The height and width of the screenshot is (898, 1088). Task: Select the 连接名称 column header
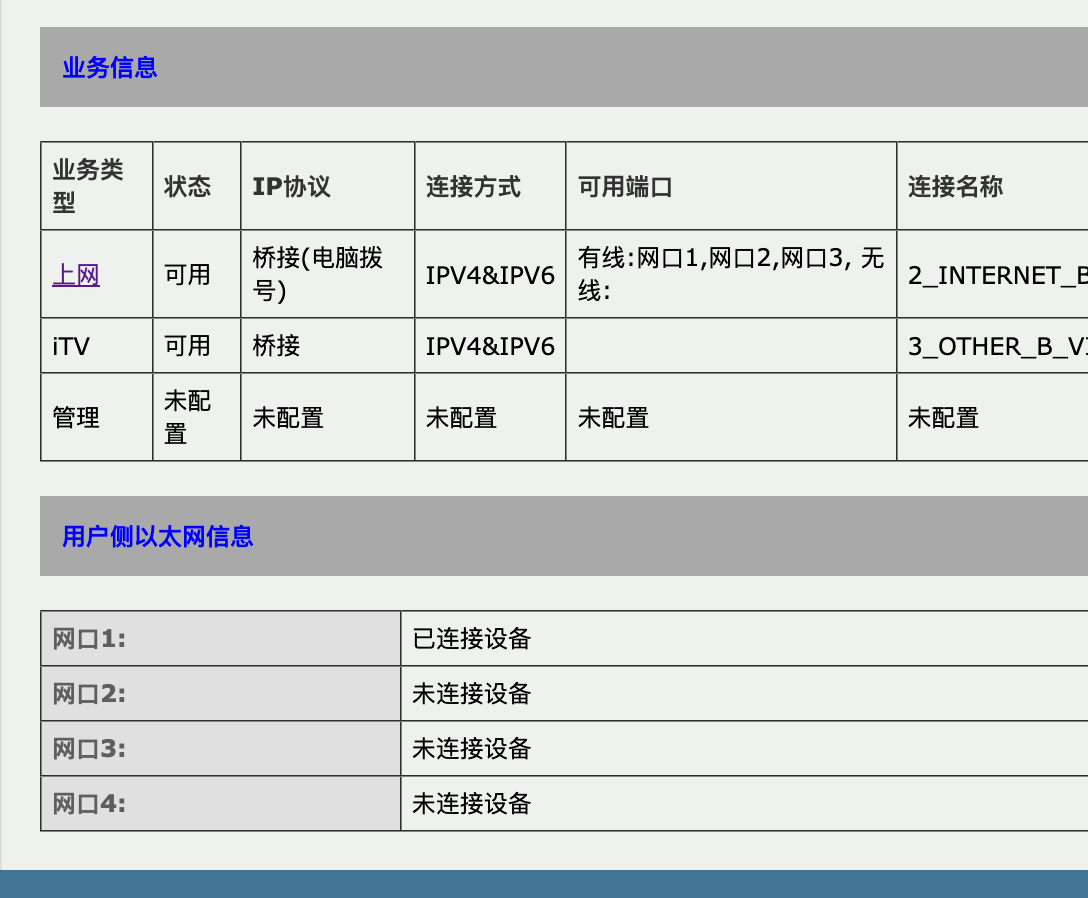click(955, 187)
